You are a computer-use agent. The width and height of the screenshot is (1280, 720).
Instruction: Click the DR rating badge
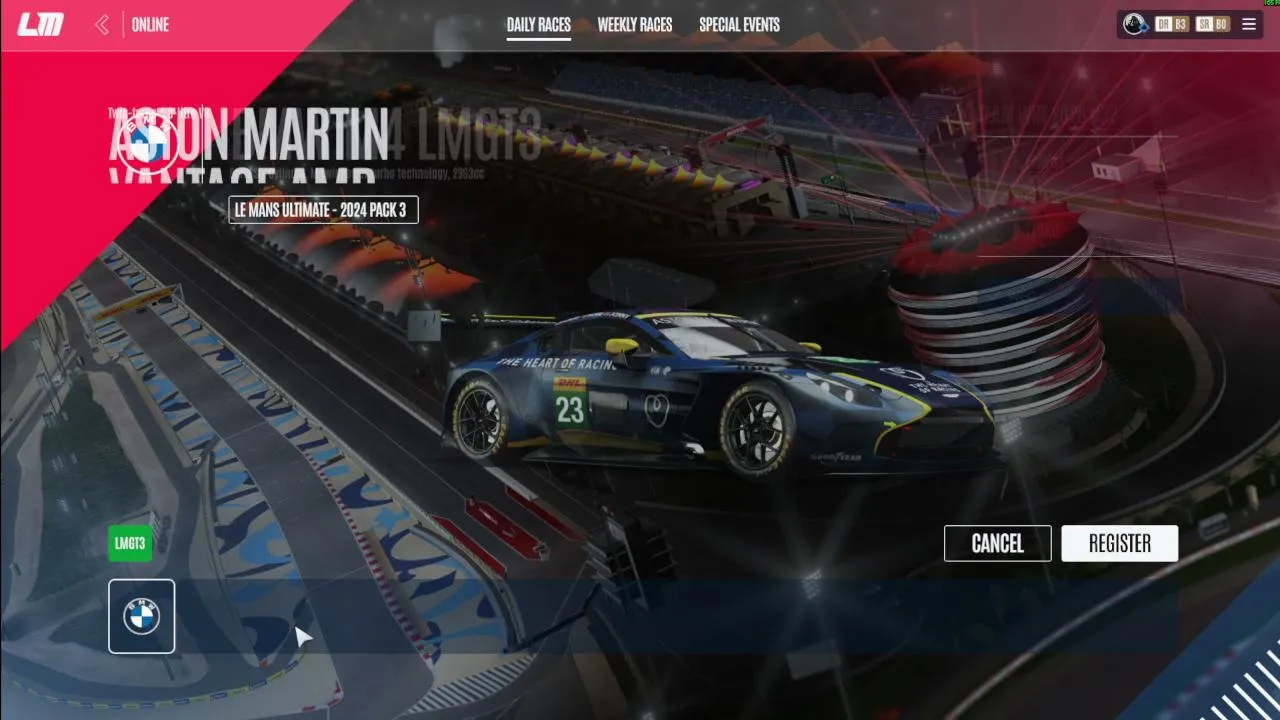[x=1172, y=24]
